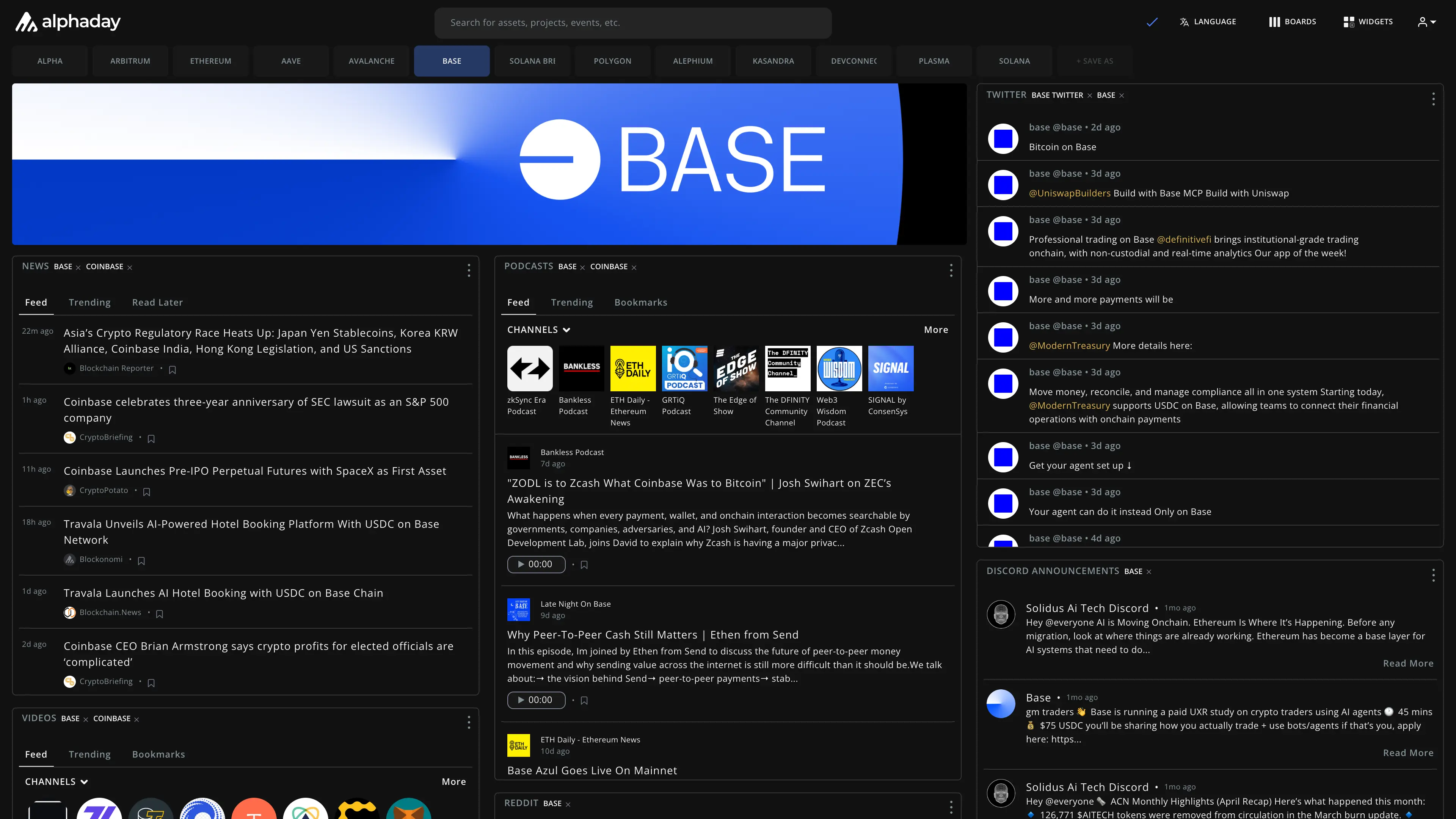
Task: Play the ZODL Zcash Bankless episode
Action: pos(536,564)
